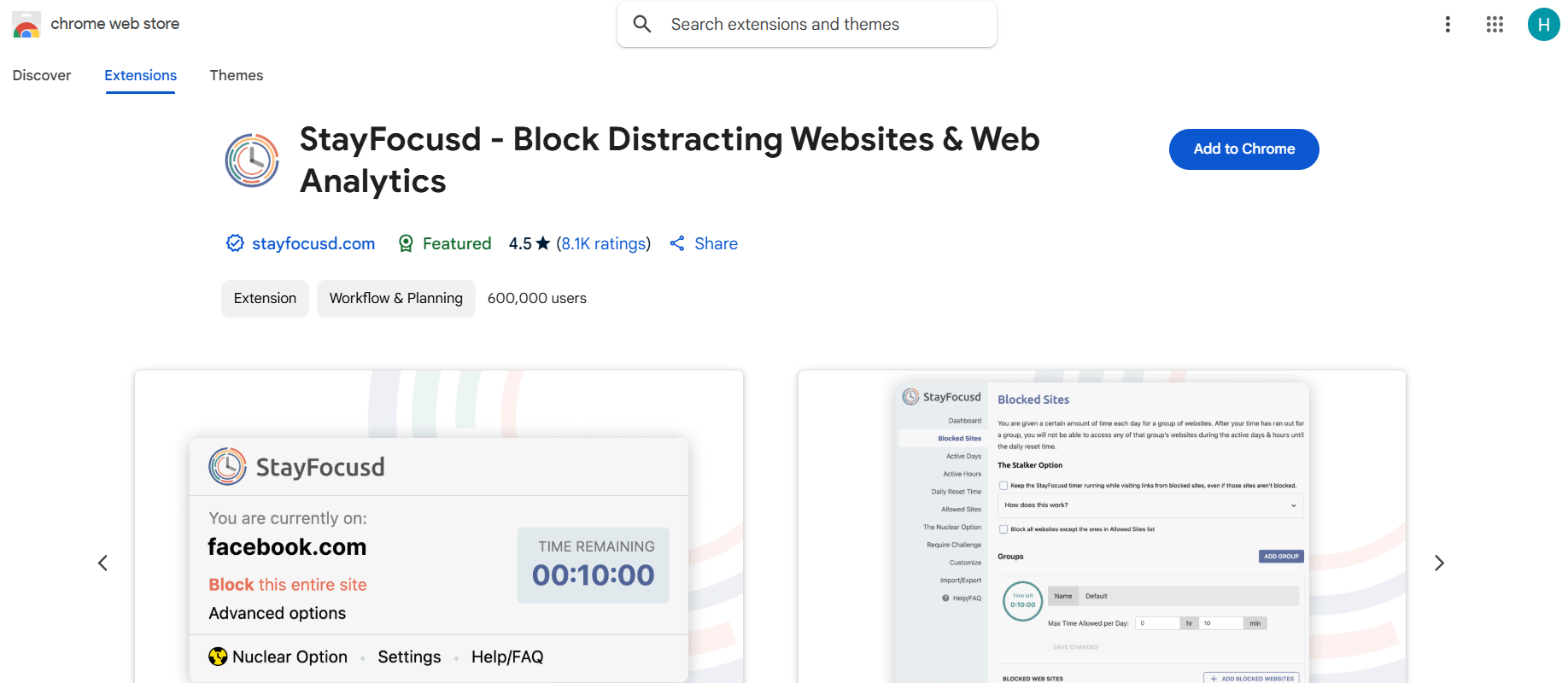Open the Blocked Sites screenshot thumbnail

[x=1102, y=529]
